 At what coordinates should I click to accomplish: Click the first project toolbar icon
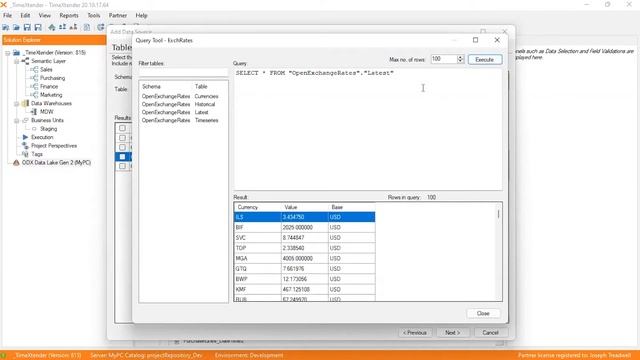[6, 27]
